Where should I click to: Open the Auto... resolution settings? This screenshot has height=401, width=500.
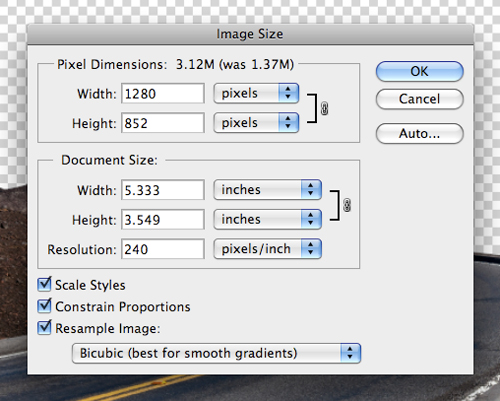pos(419,134)
